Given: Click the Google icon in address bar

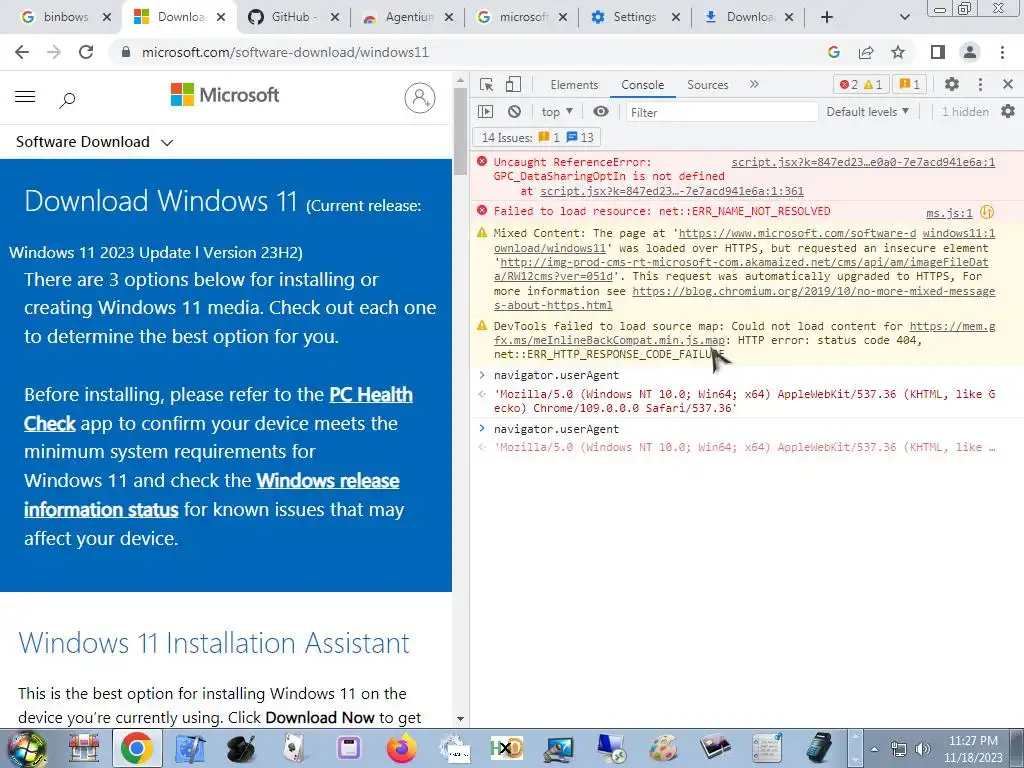Looking at the screenshot, I should coord(834,52).
